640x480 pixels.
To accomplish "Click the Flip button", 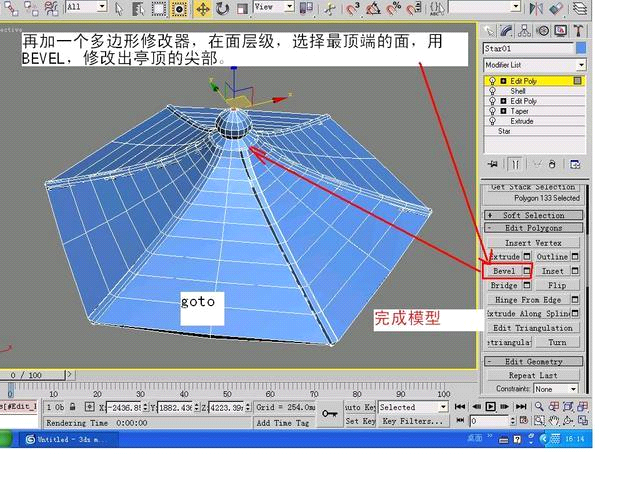I will [x=557, y=285].
